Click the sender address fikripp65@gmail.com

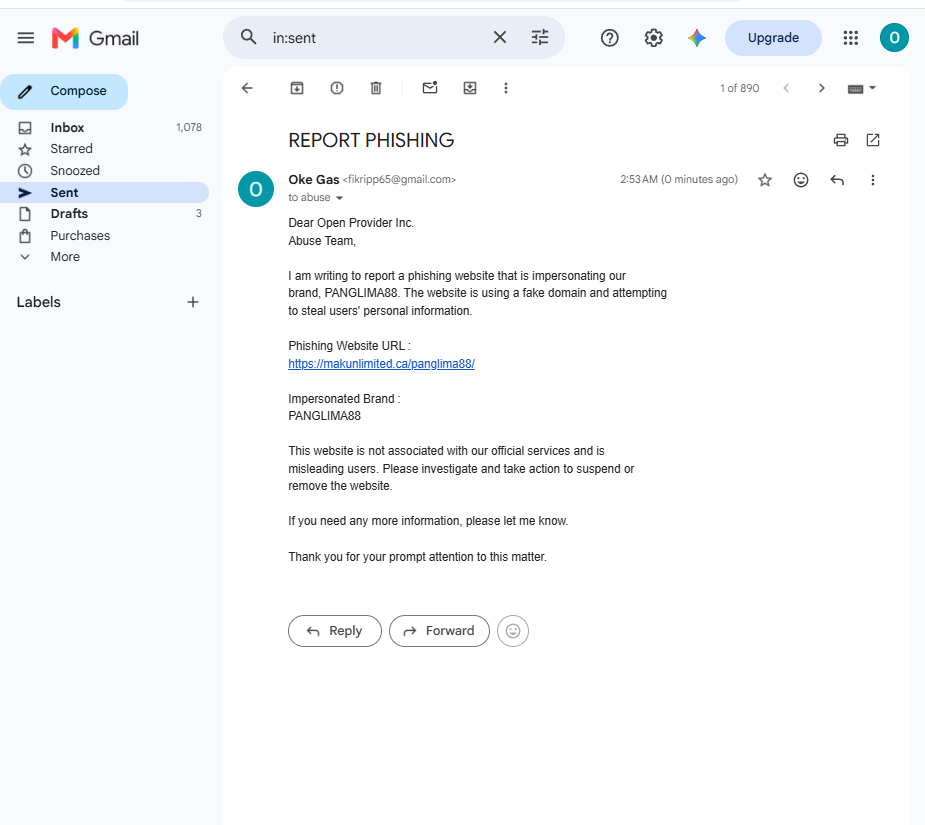point(399,179)
